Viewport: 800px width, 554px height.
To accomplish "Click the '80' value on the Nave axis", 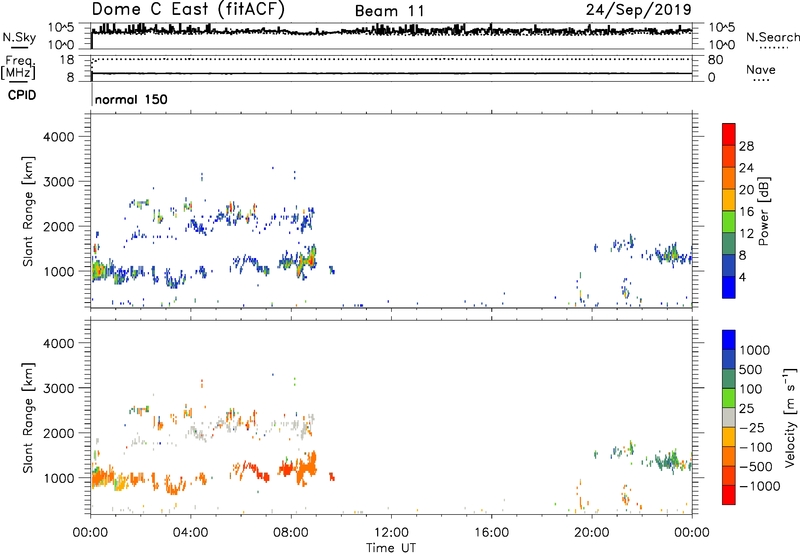I will pyautogui.click(x=715, y=60).
